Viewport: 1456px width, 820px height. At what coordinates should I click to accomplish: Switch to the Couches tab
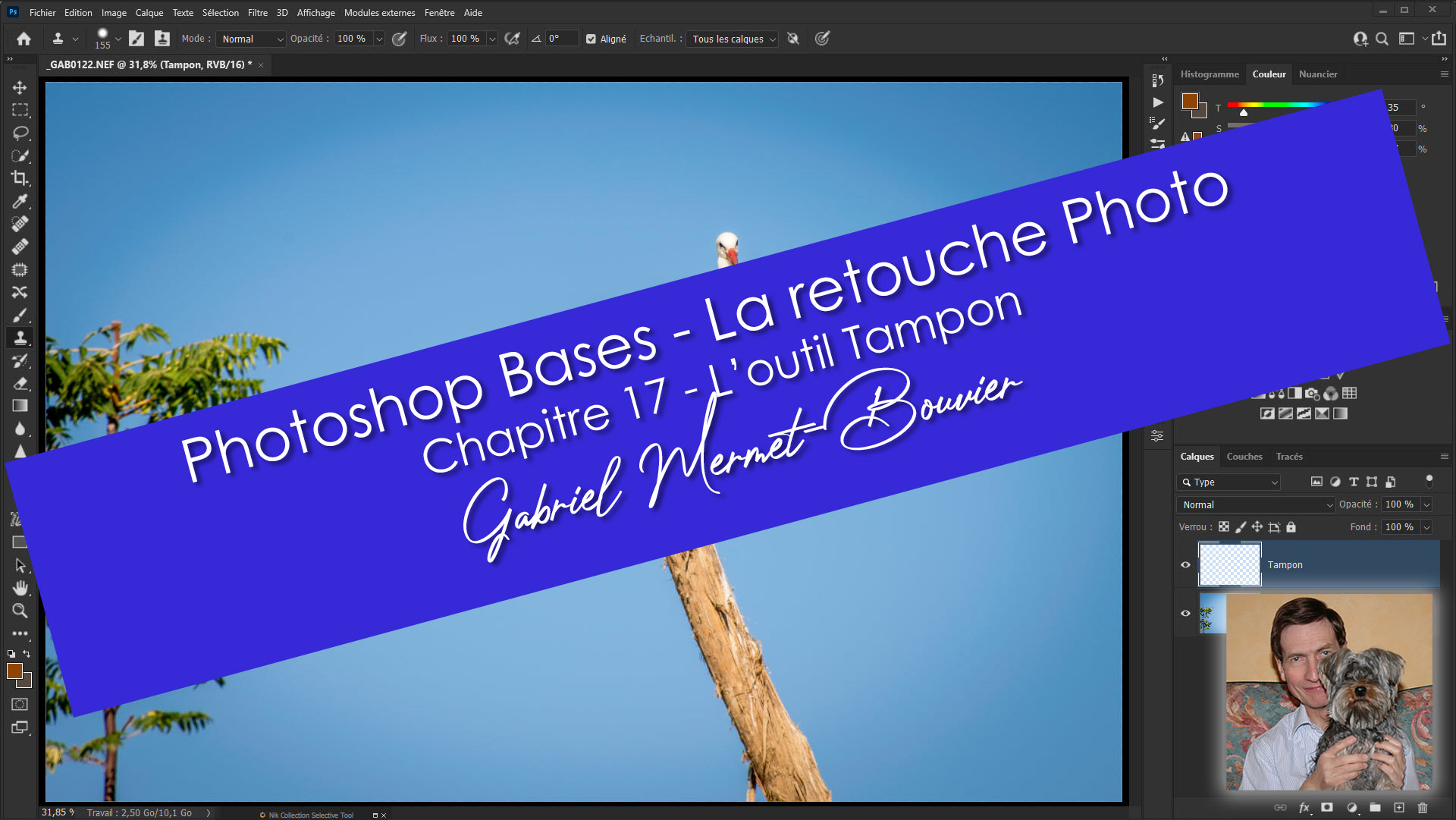(x=1244, y=456)
